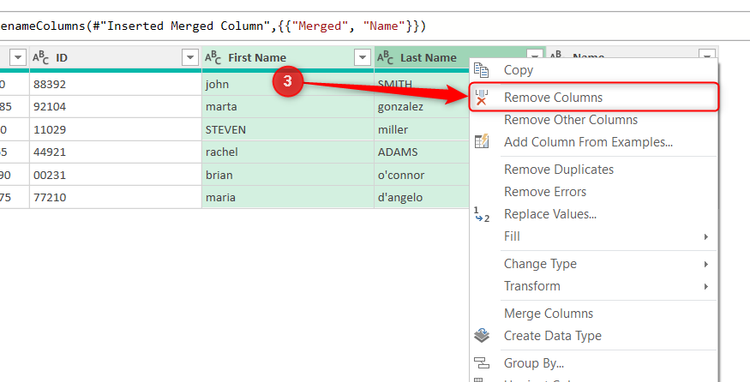Select the ID column header
The height and width of the screenshot is (382, 750).
(115, 58)
